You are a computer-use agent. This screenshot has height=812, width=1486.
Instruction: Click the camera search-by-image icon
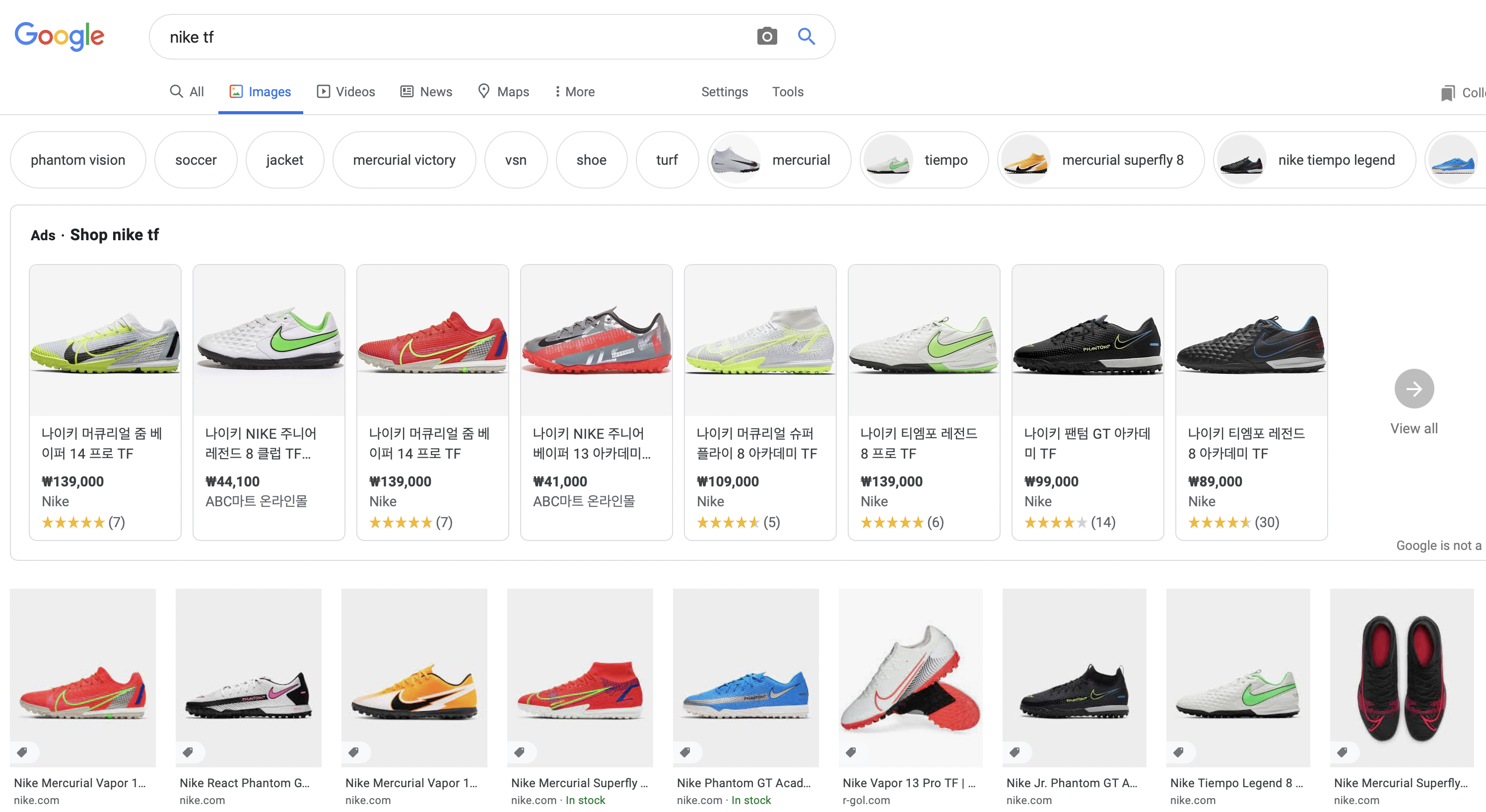coord(767,36)
